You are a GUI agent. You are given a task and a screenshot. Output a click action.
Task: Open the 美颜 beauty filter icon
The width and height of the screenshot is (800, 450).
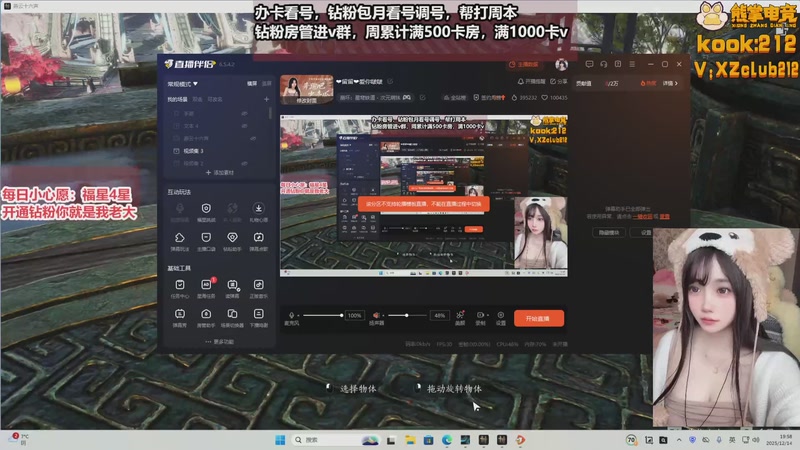(460, 315)
